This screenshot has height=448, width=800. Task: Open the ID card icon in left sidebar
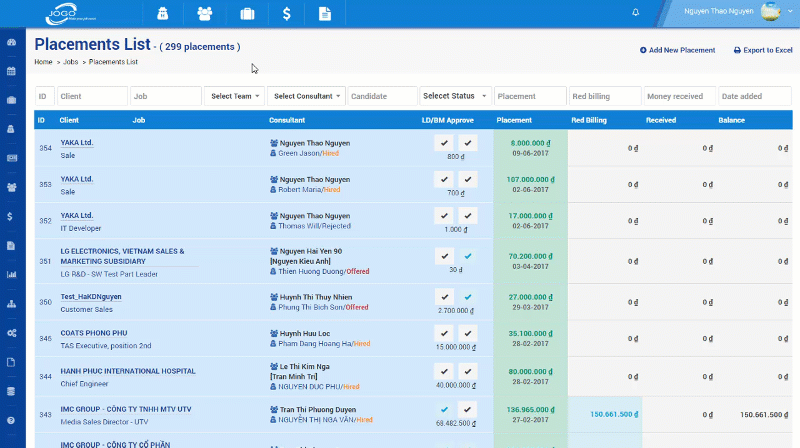click(12, 158)
